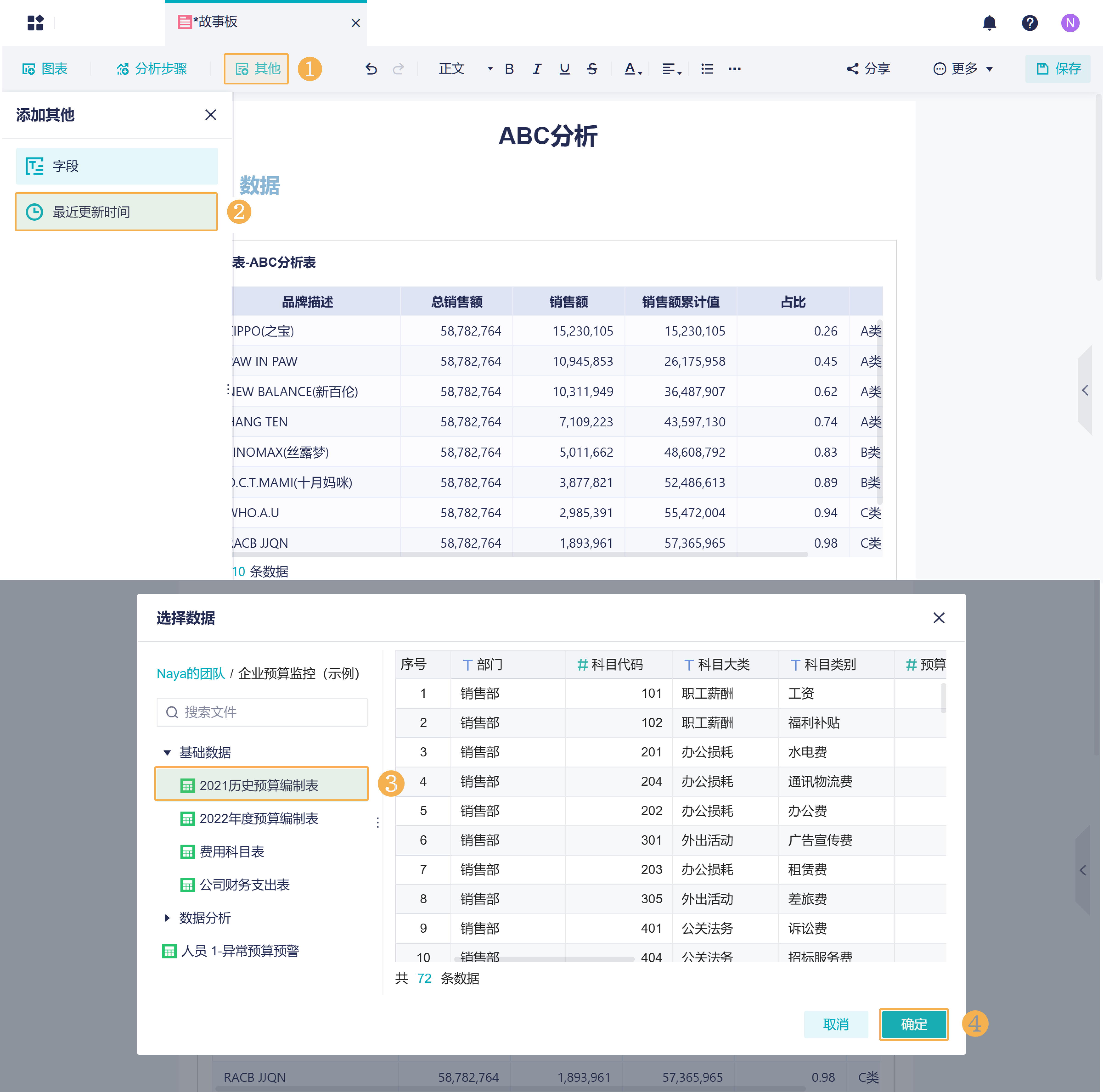Viewport: 1103px width, 1092px height.
Task: Insert a bulleted list
Action: (x=707, y=69)
